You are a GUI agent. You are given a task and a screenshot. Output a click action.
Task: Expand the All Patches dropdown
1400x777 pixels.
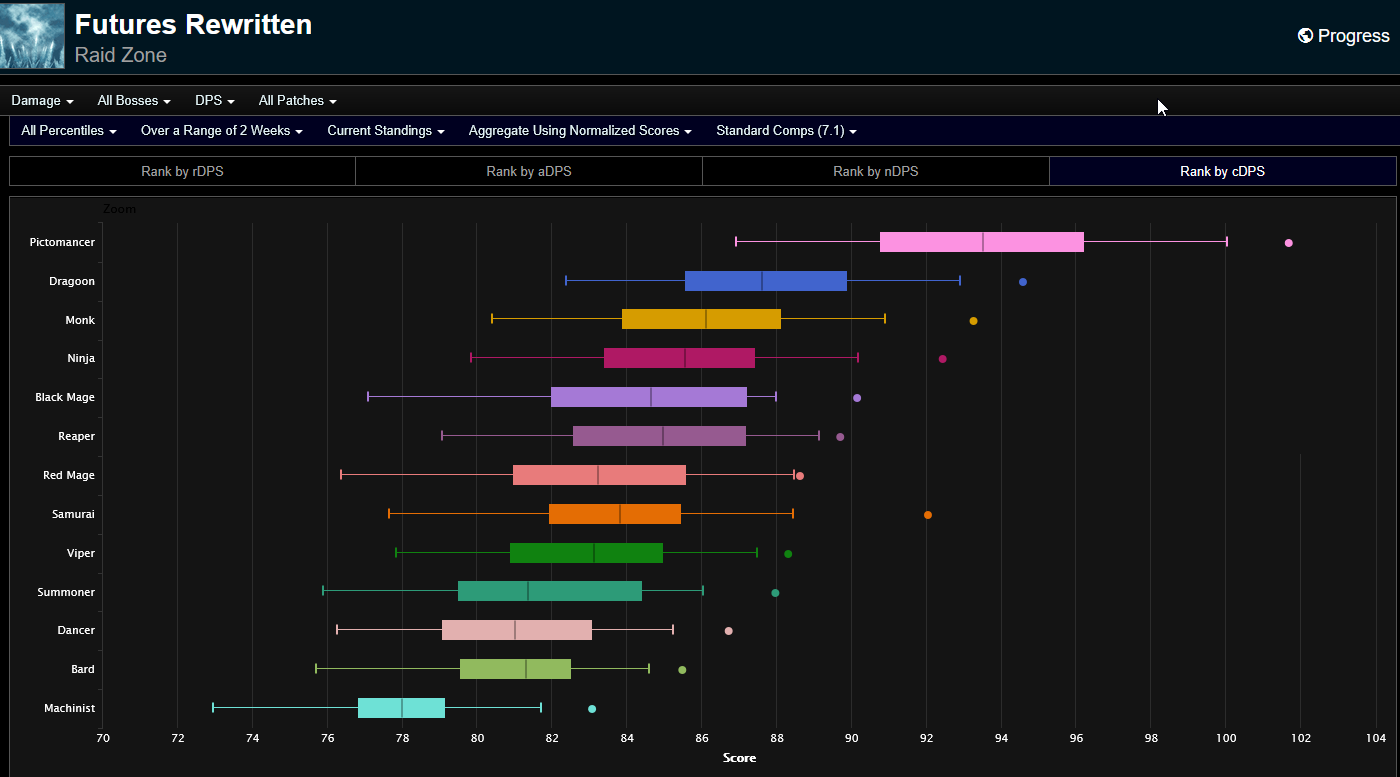tap(297, 101)
